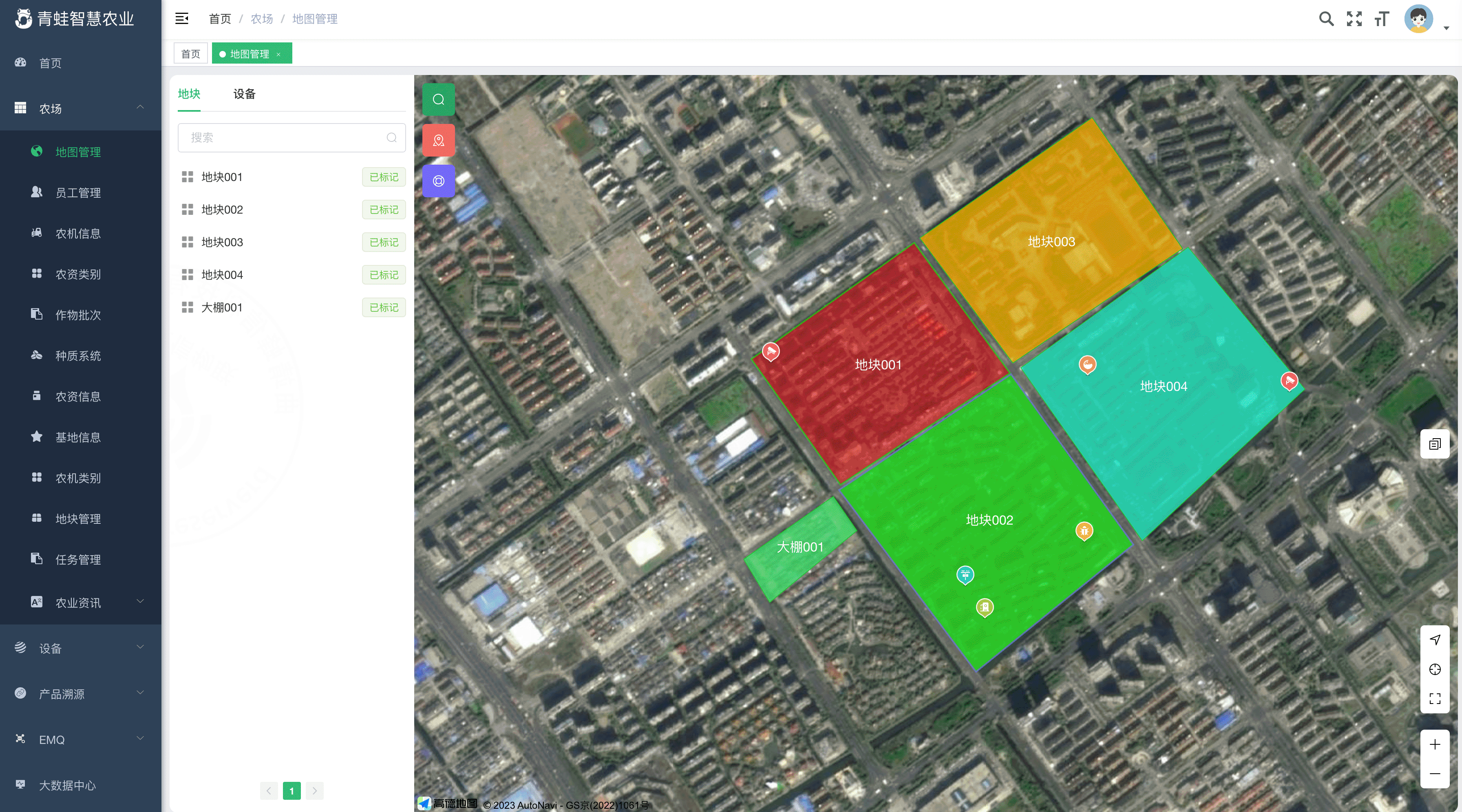The image size is (1462, 812).
Task: Open 任务管理 in the sidebar
Action: (x=81, y=560)
